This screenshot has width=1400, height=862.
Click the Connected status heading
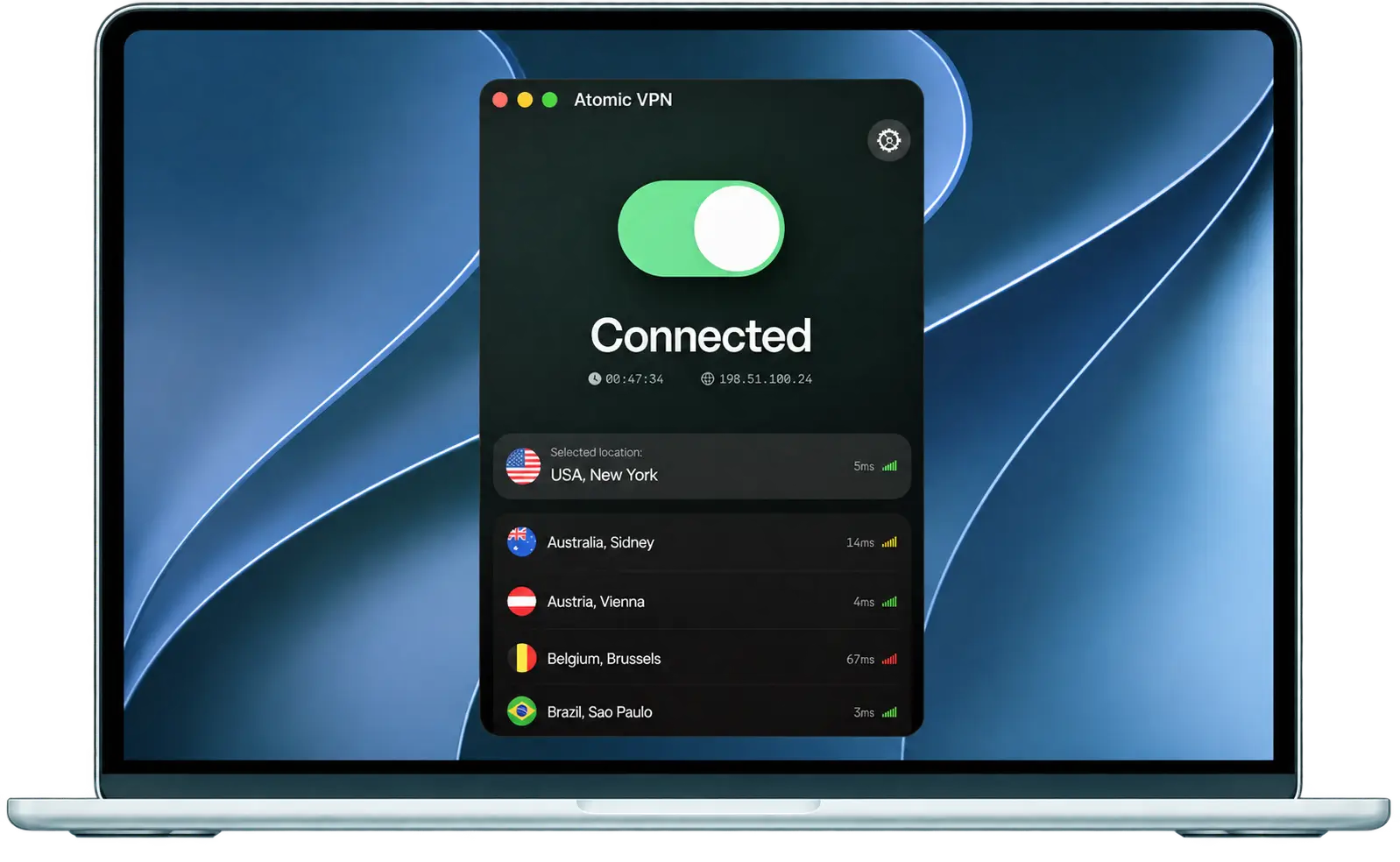click(701, 336)
